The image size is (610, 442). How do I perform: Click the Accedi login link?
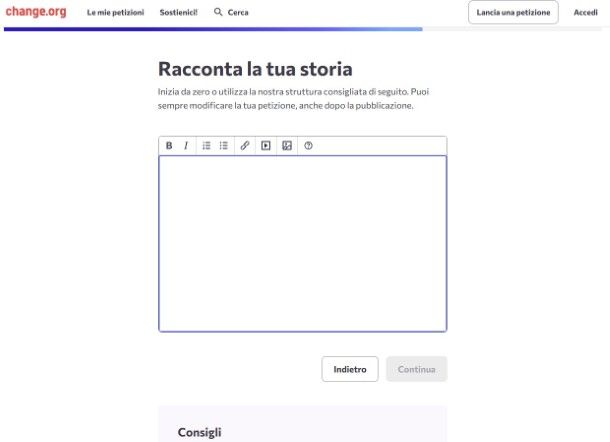click(585, 13)
